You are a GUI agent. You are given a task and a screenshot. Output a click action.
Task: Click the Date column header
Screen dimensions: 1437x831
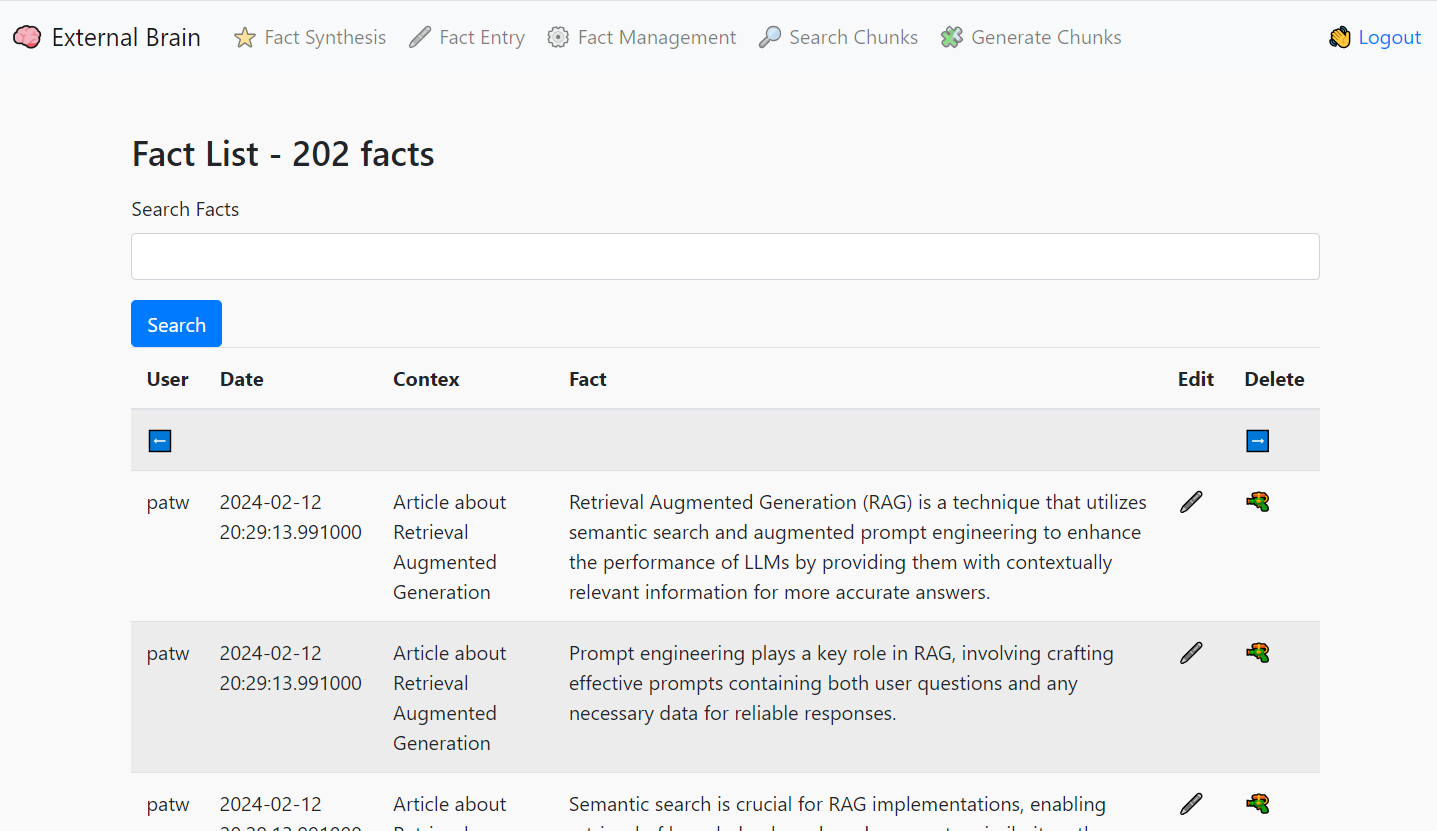[242, 379]
